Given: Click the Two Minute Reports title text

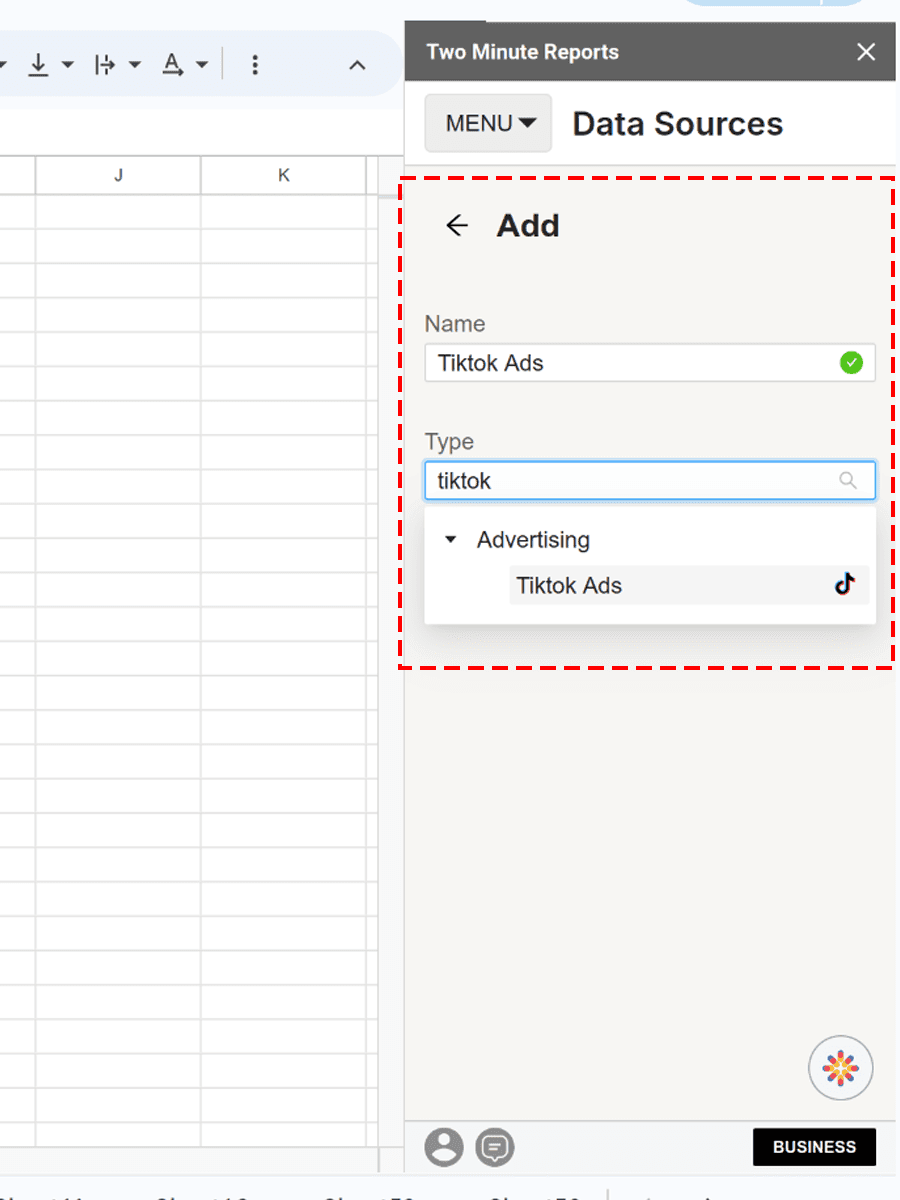Looking at the screenshot, I should (522, 52).
